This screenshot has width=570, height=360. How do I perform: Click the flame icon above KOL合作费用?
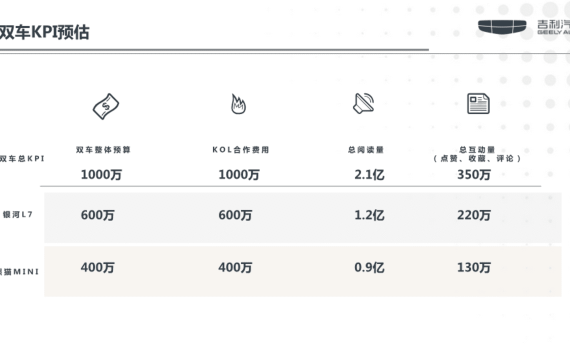click(x=238, y=104)
